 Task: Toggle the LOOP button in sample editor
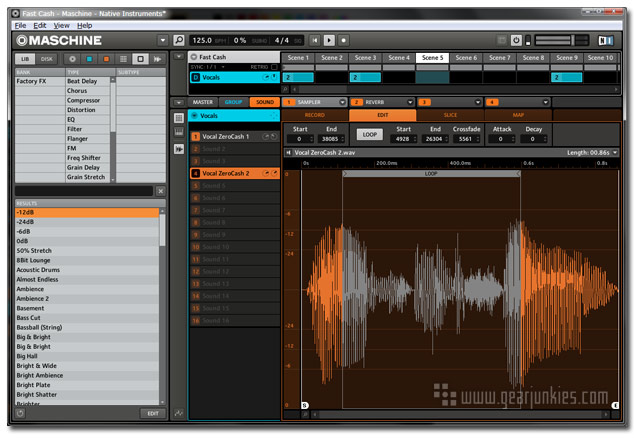click(x=370, y=134)
